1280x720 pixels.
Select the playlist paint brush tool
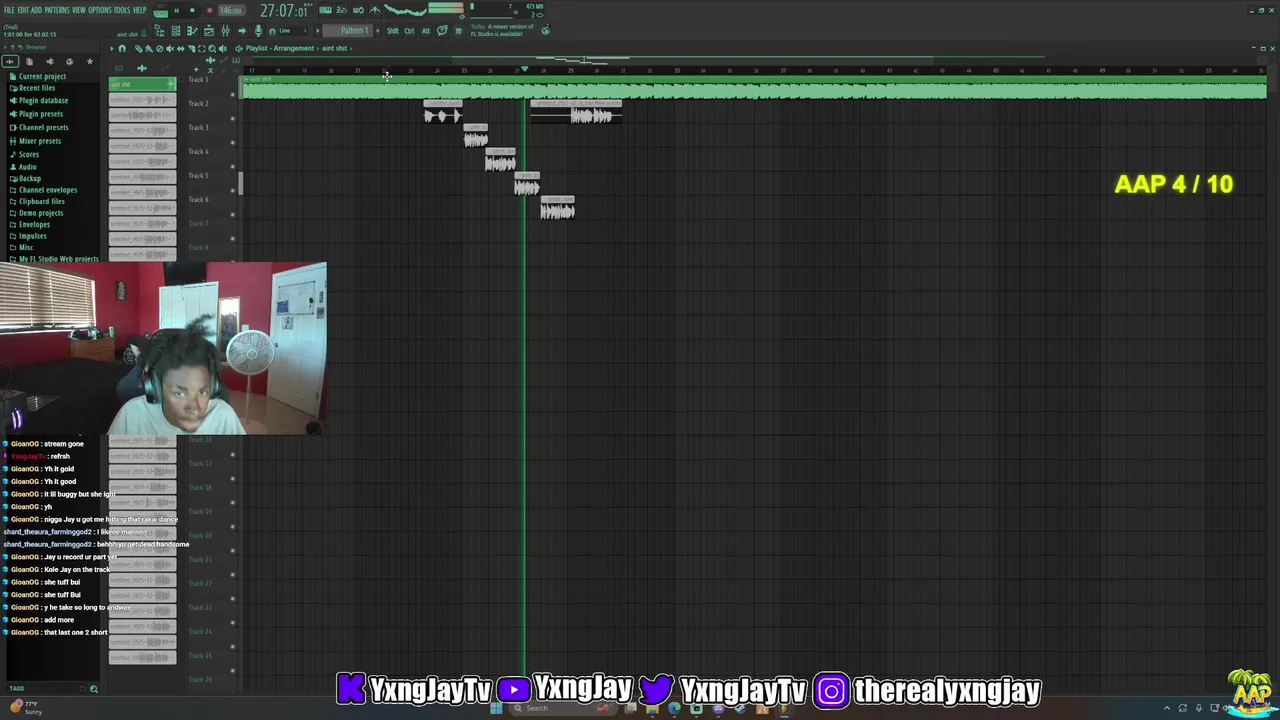click(149, 48)
